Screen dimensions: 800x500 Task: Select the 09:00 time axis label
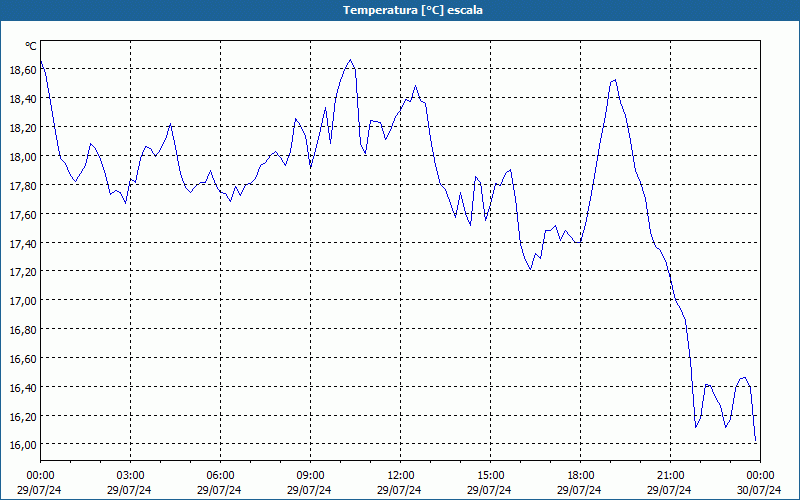click(x=310, y=476)
